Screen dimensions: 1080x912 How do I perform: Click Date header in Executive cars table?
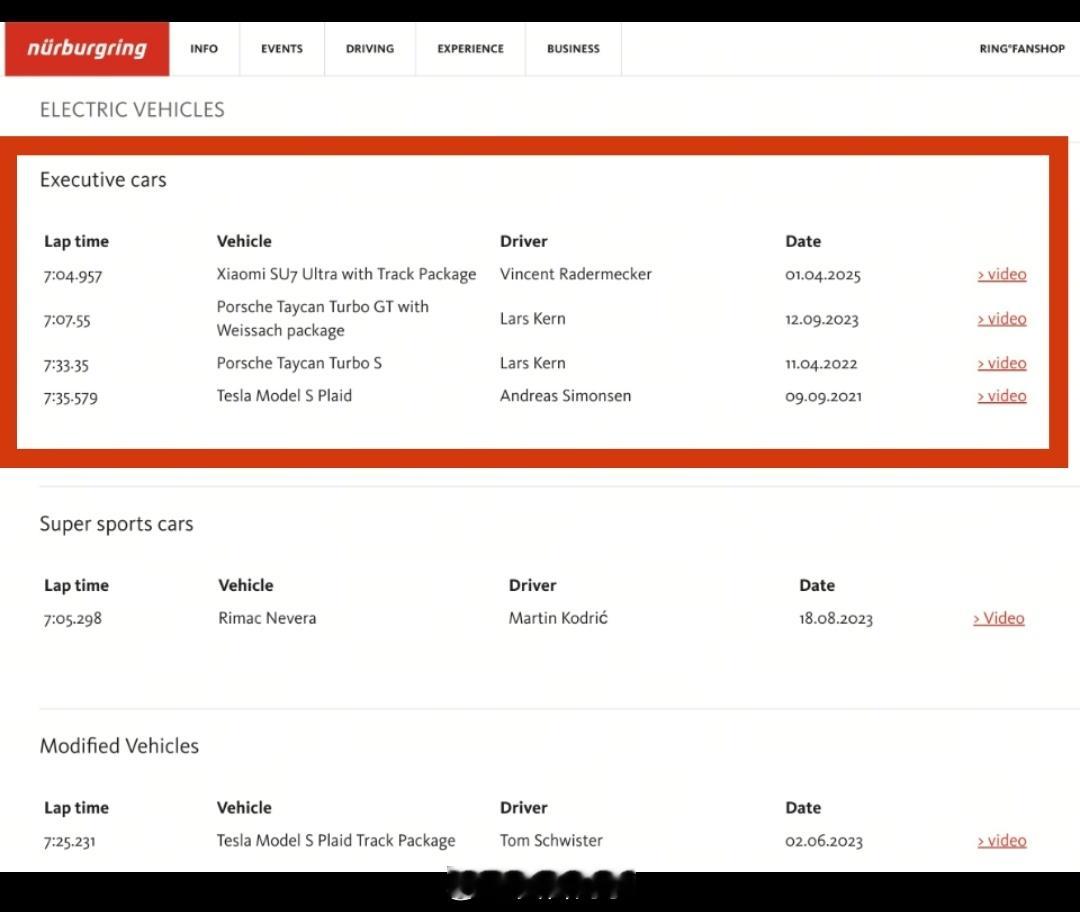pos(803,242)
